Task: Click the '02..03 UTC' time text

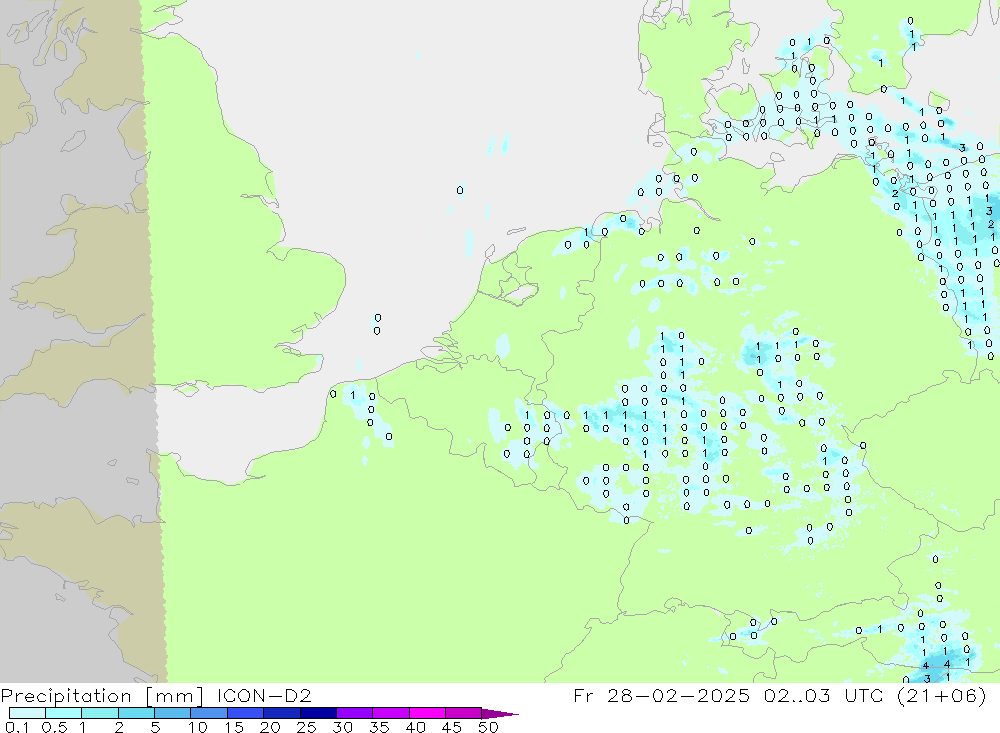Action: (825, 695)
